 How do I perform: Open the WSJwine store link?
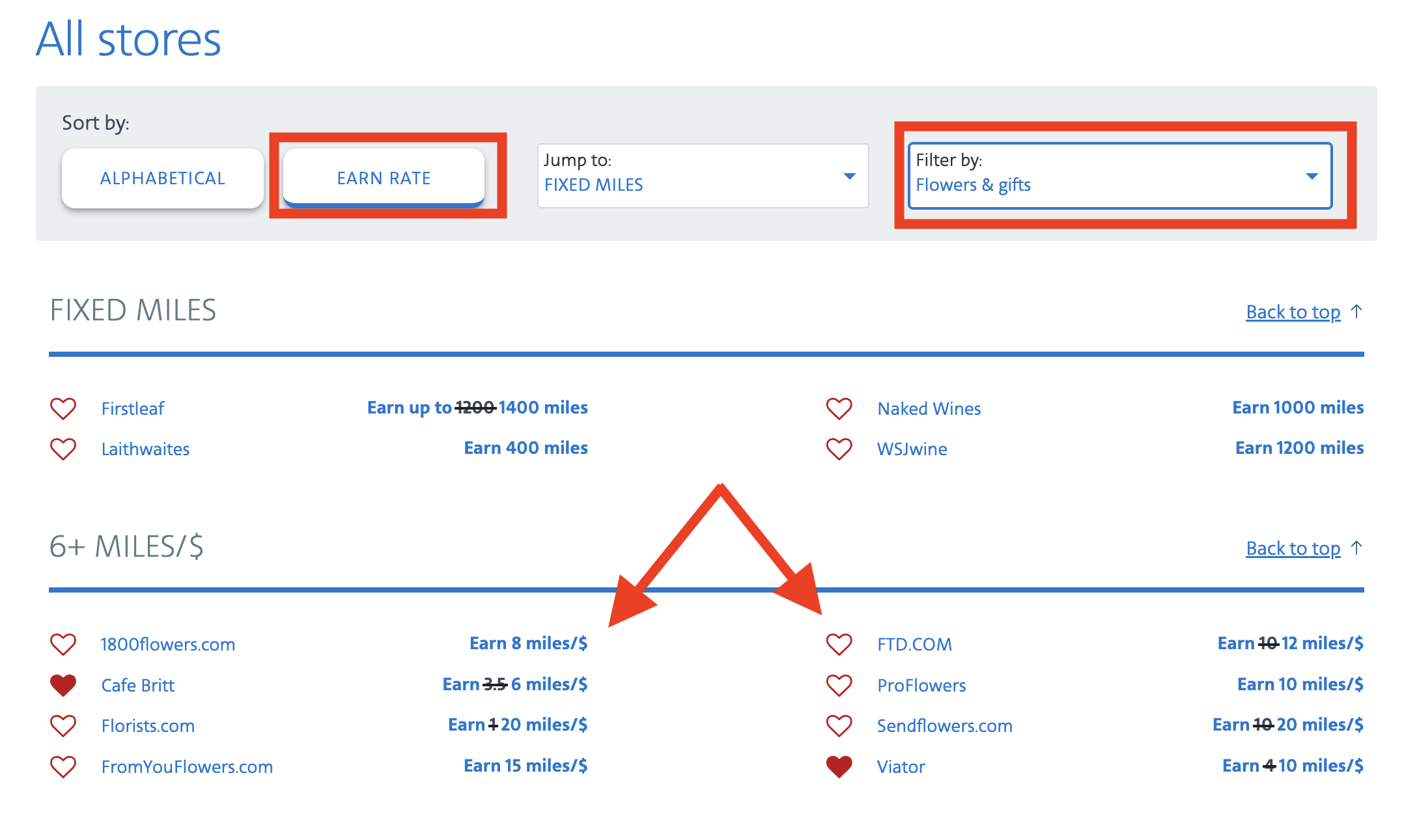tap(912, 449)
